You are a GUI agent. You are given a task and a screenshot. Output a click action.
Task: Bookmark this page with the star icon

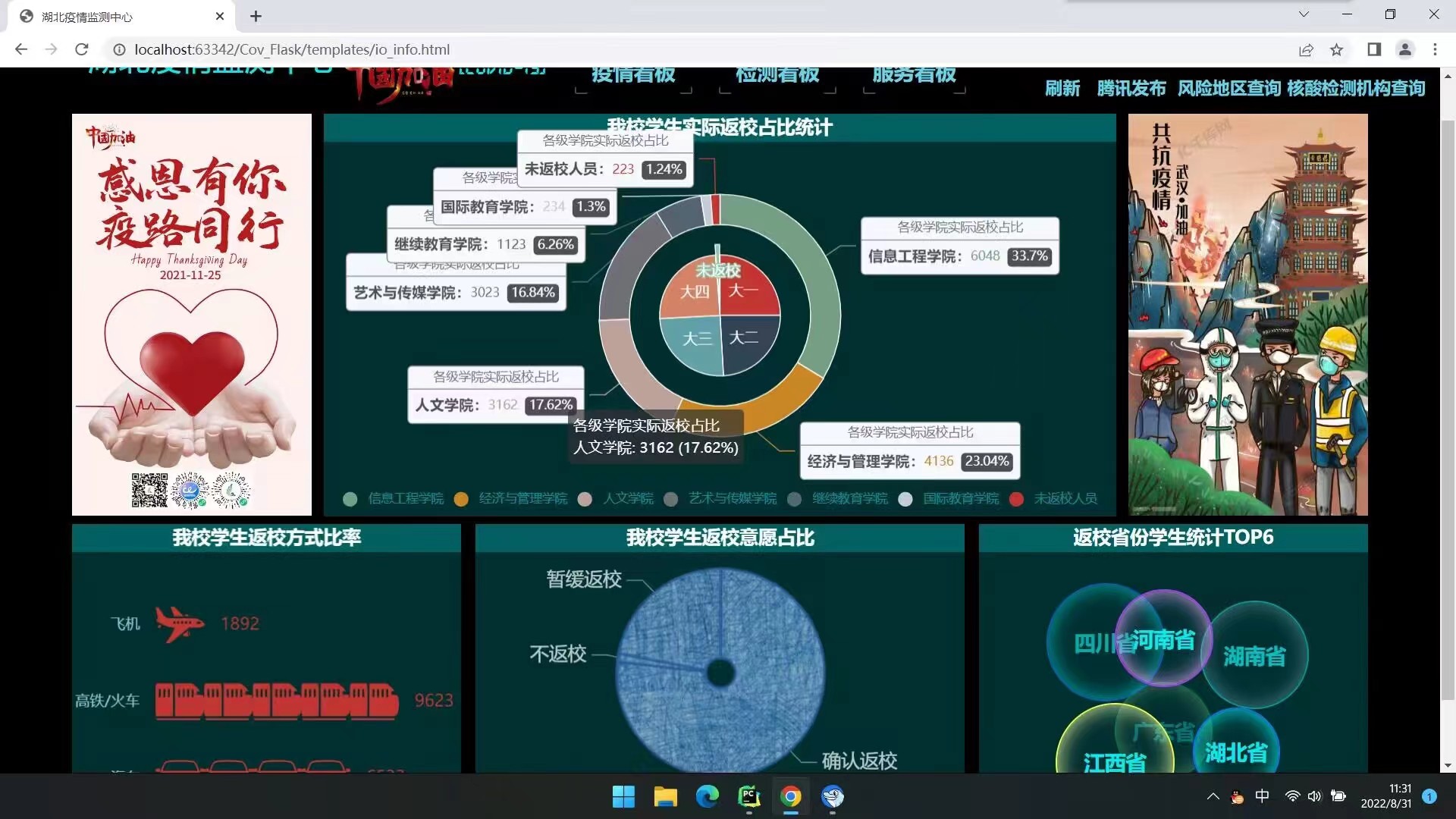point(1336,49)
